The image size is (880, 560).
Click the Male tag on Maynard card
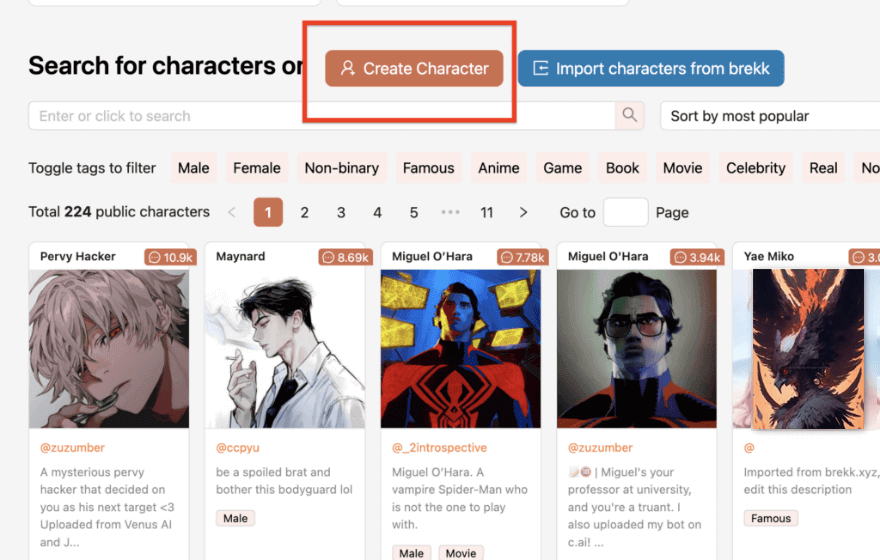[x=235, y=518]
